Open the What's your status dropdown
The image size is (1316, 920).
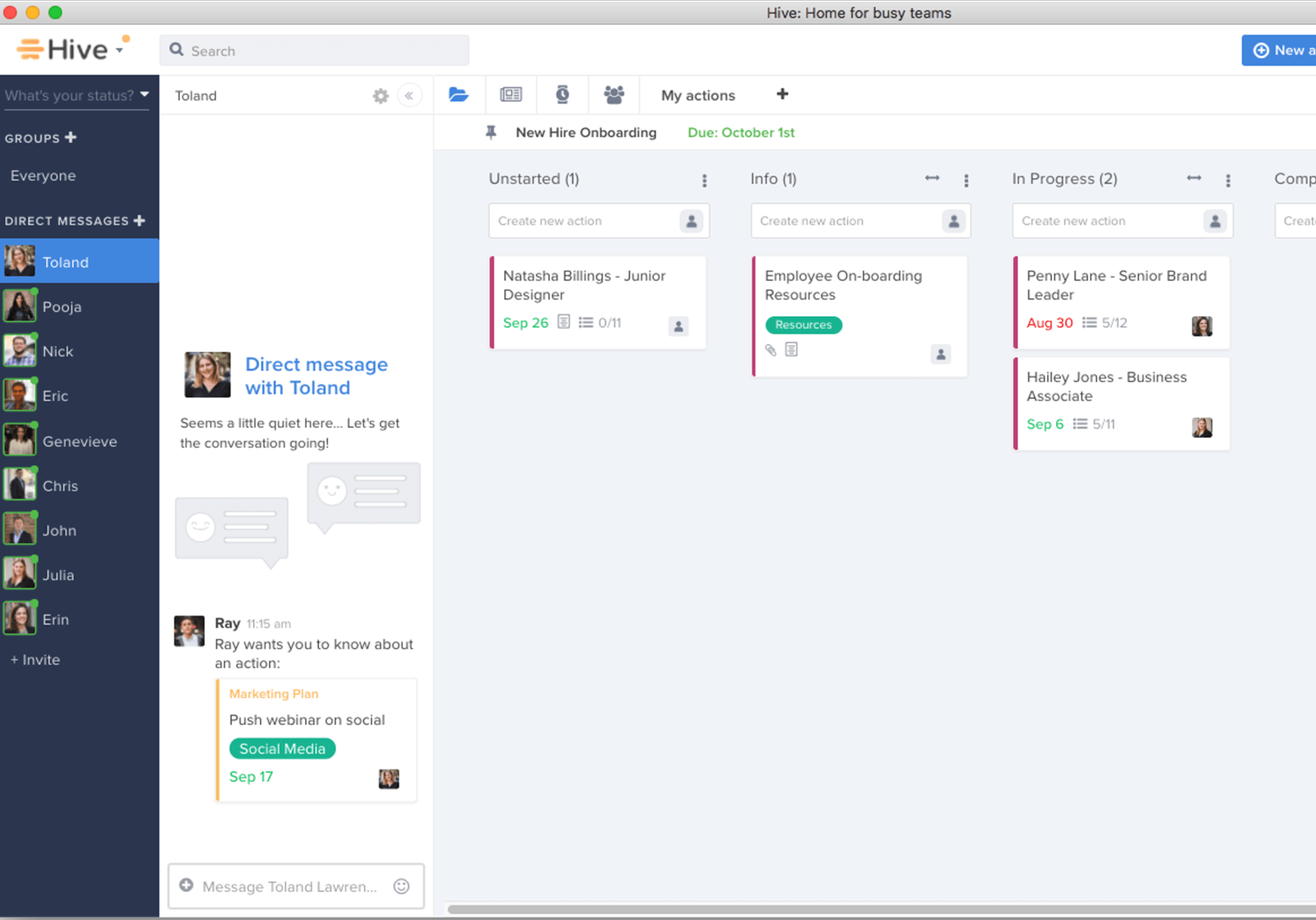coord(76,95)
